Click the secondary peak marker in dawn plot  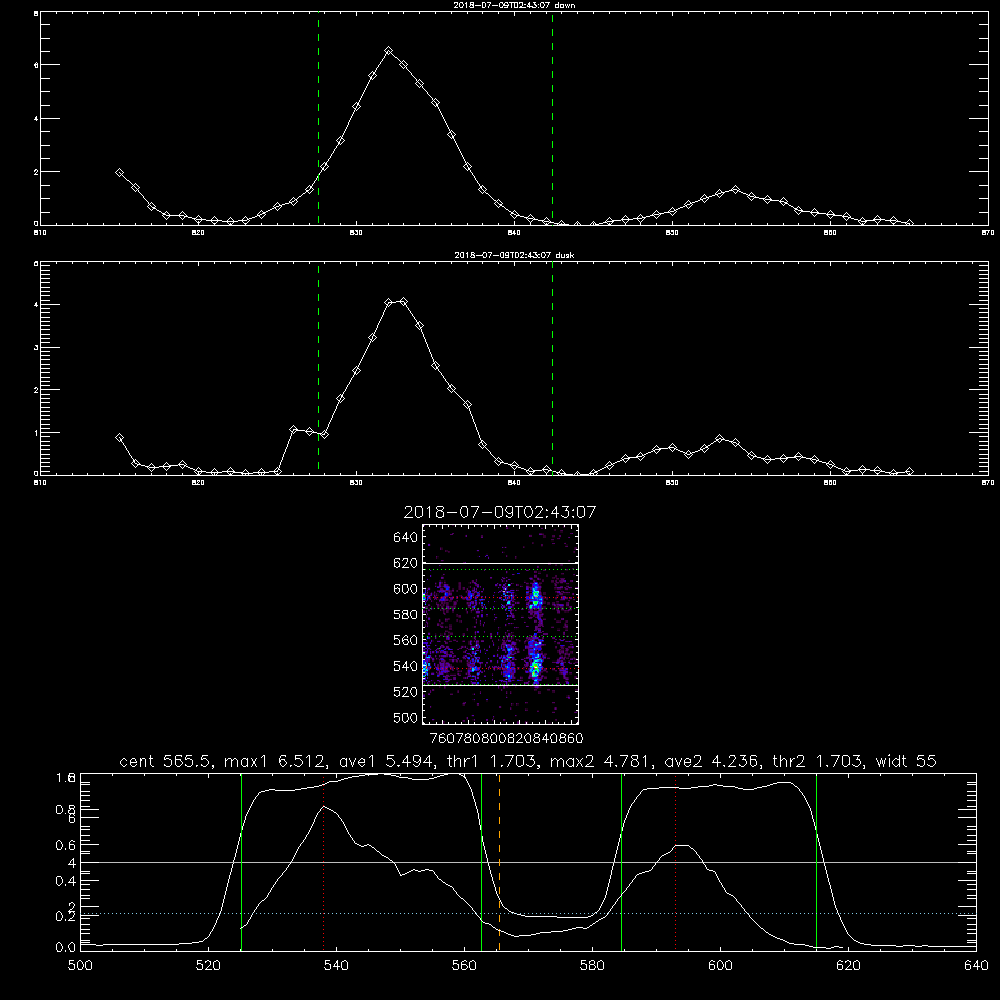pyautogui.click(x=735, y=189)
